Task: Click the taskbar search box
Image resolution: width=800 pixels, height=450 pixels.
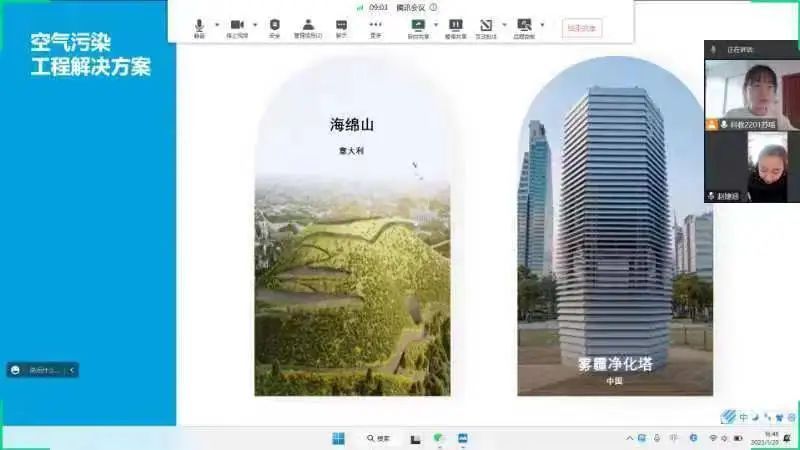Action: point(378,438)
